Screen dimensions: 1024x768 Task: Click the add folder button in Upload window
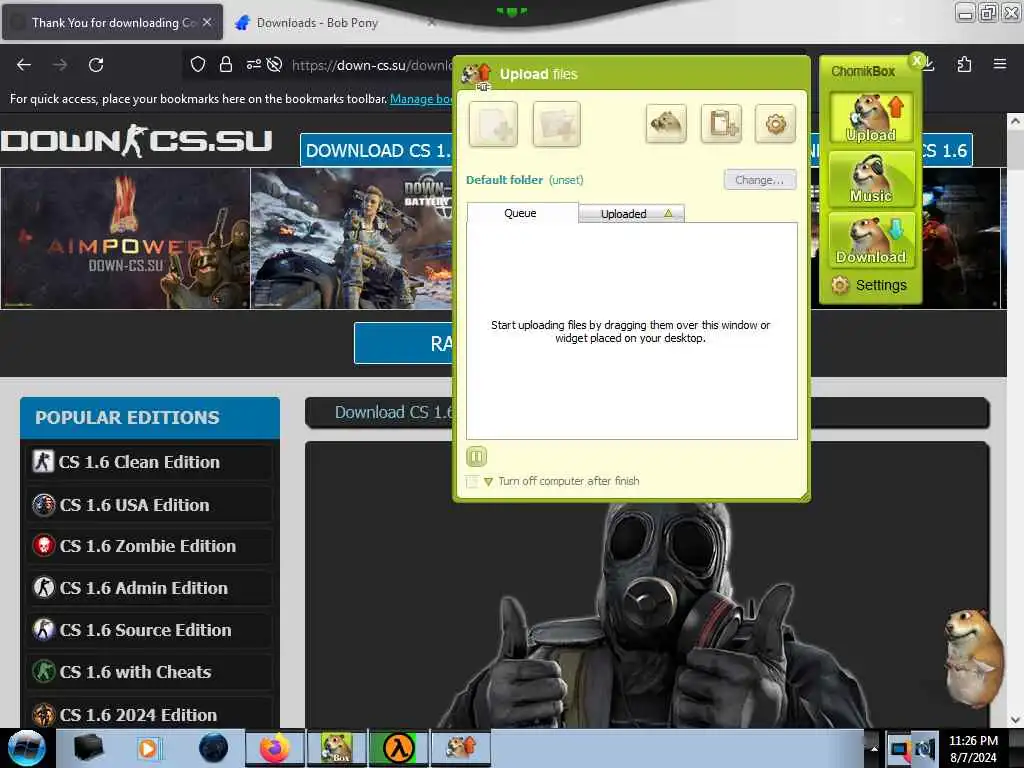click(x=556, y=123)
